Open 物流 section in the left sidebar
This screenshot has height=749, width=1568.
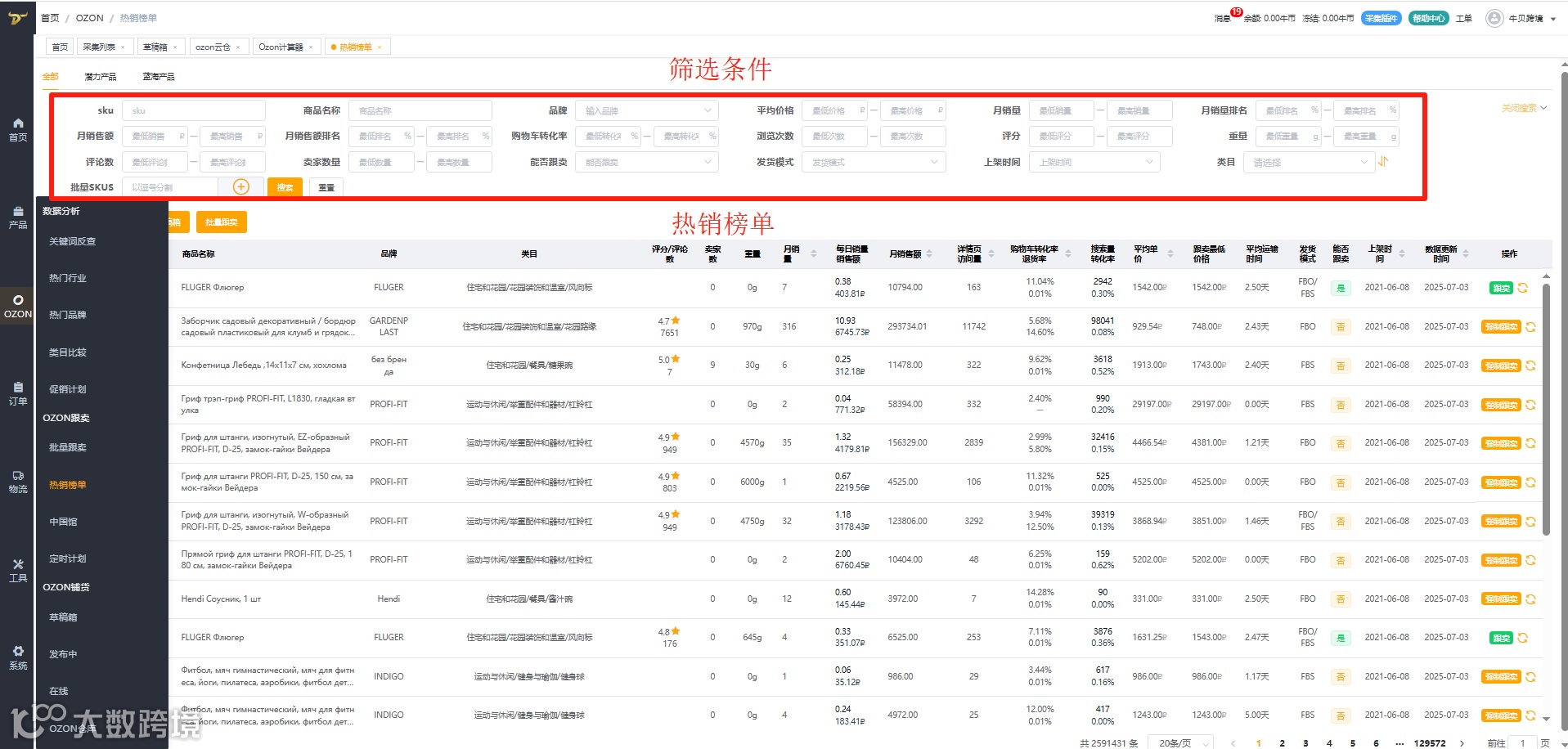click(18, 482)
